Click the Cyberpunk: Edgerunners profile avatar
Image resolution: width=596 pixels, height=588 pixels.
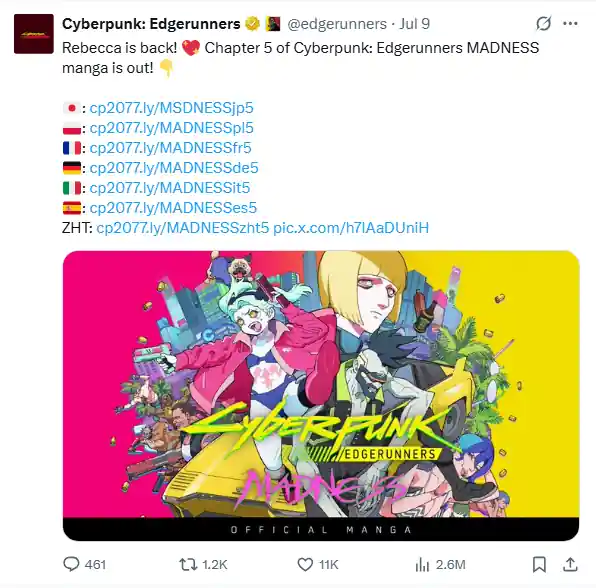tap(33, 34)
